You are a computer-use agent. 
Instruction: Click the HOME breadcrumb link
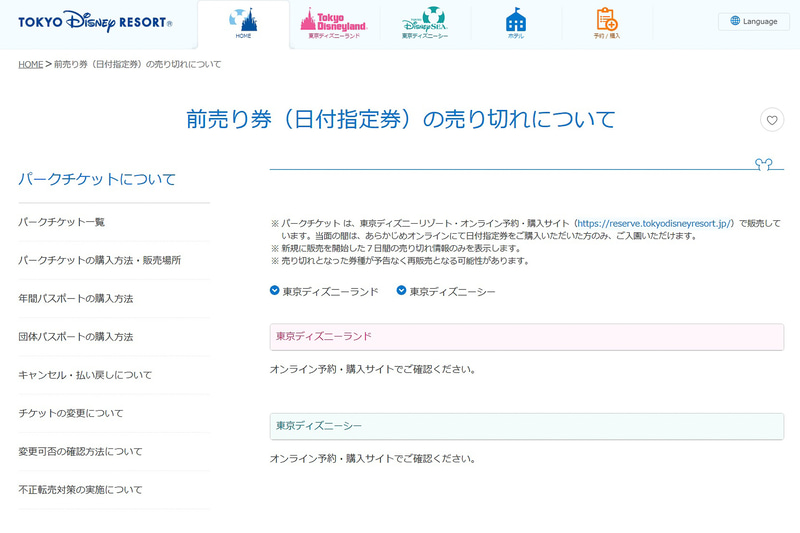(x=31, y=64)
